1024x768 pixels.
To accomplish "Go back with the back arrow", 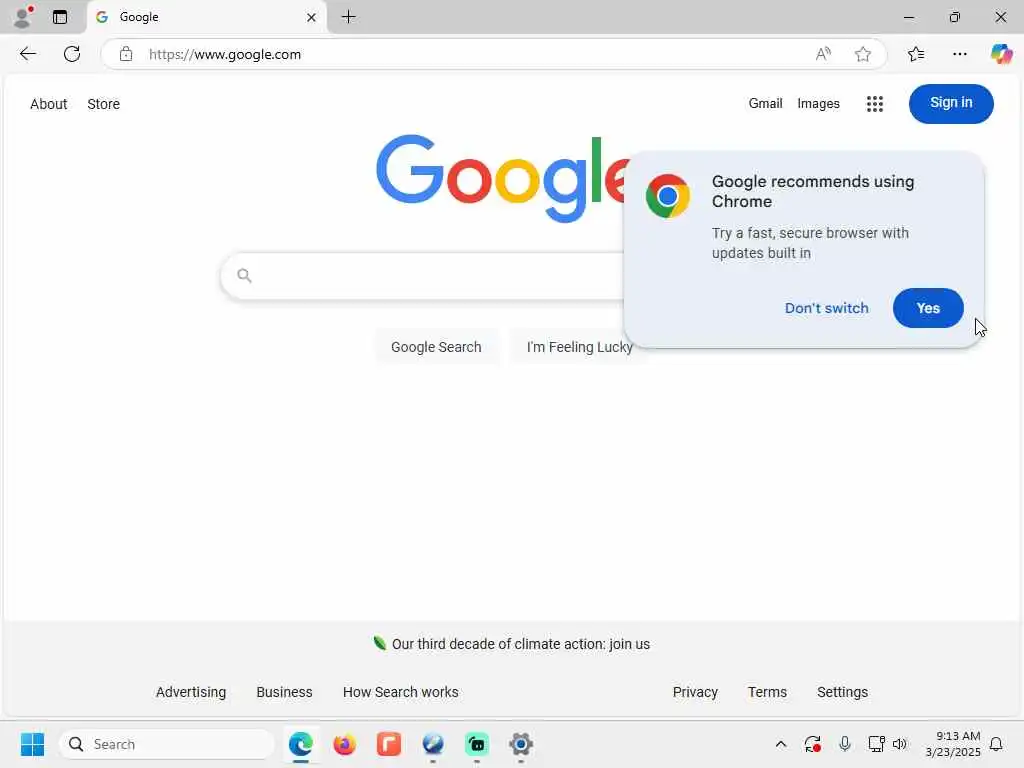I will (x=27, y=54).
